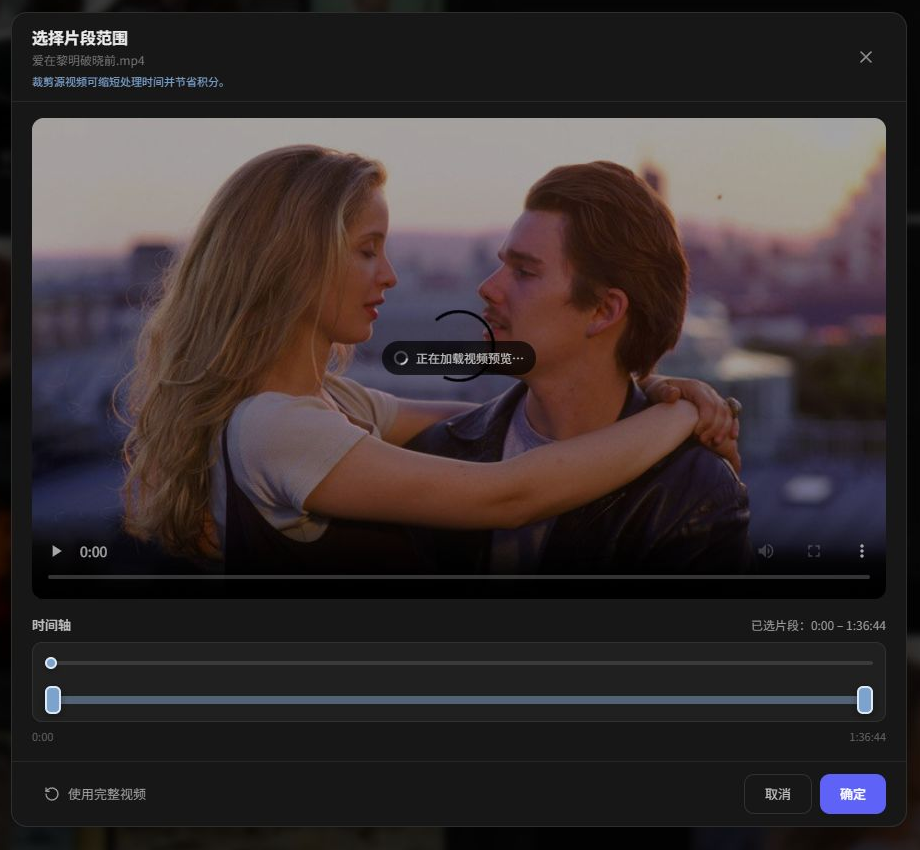Click the 时间轴 label

click(x=51, y=625)
